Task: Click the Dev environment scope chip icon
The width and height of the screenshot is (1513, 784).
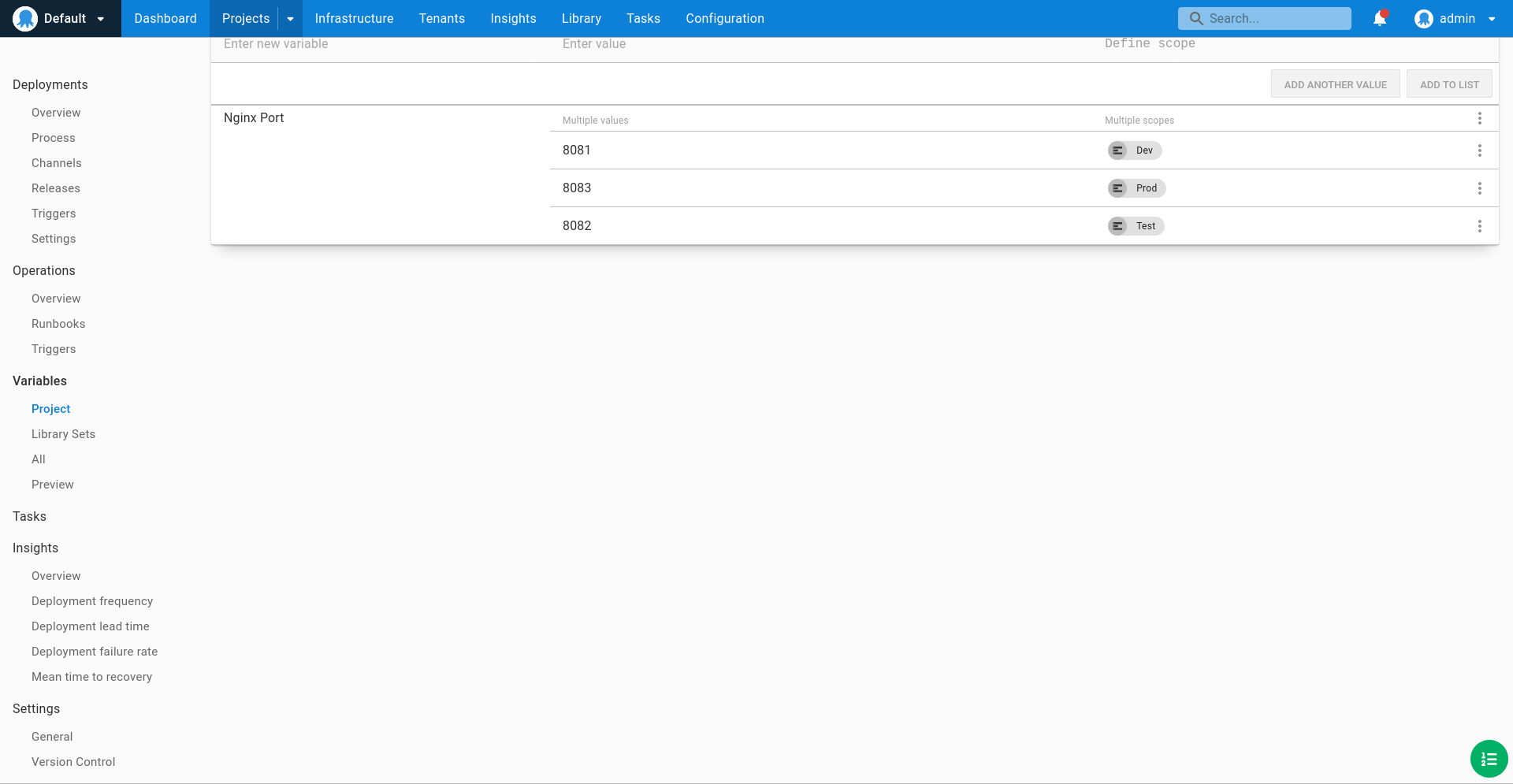Action: pos(1117,150)
